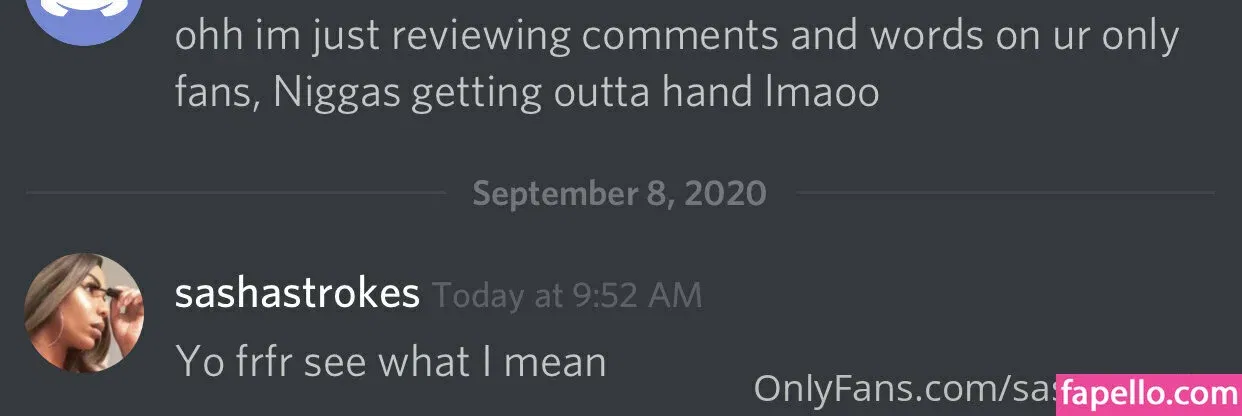This screenshot has height=416, width=1242.
Task: Click the divider line right of the date
Action: click(1005, 192)
